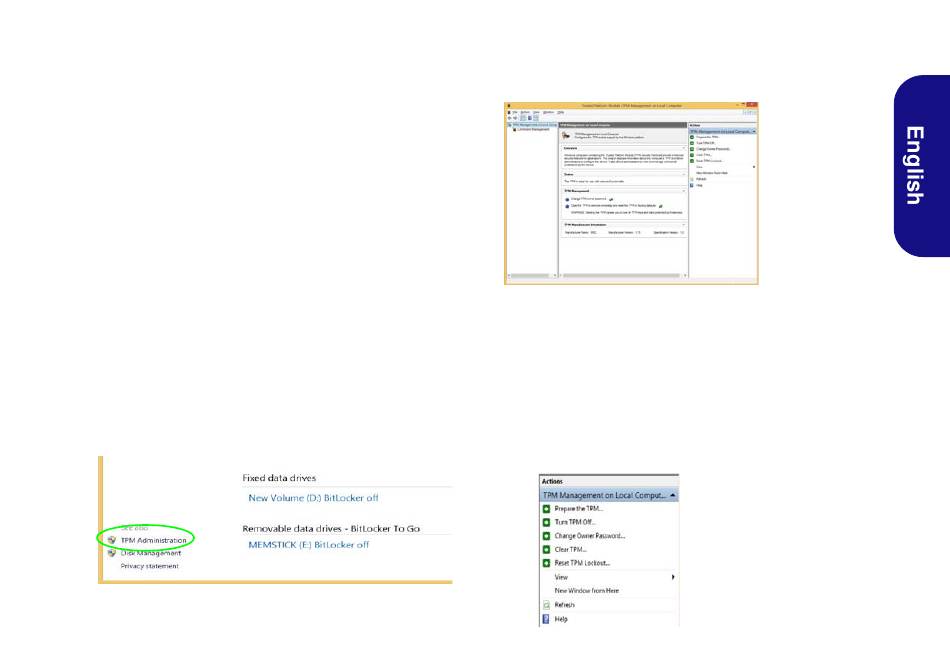Viewport: 950px width, 669px height.
Task: Click the shield icon beside Disk Management
Action: [111, 553]
